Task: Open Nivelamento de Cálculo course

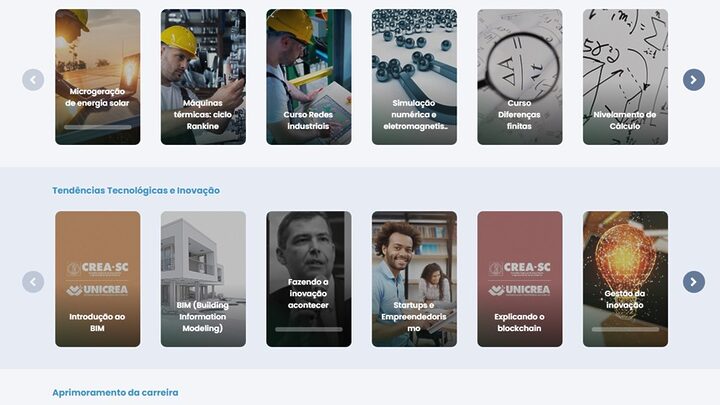Action: [x=625, y=77]
